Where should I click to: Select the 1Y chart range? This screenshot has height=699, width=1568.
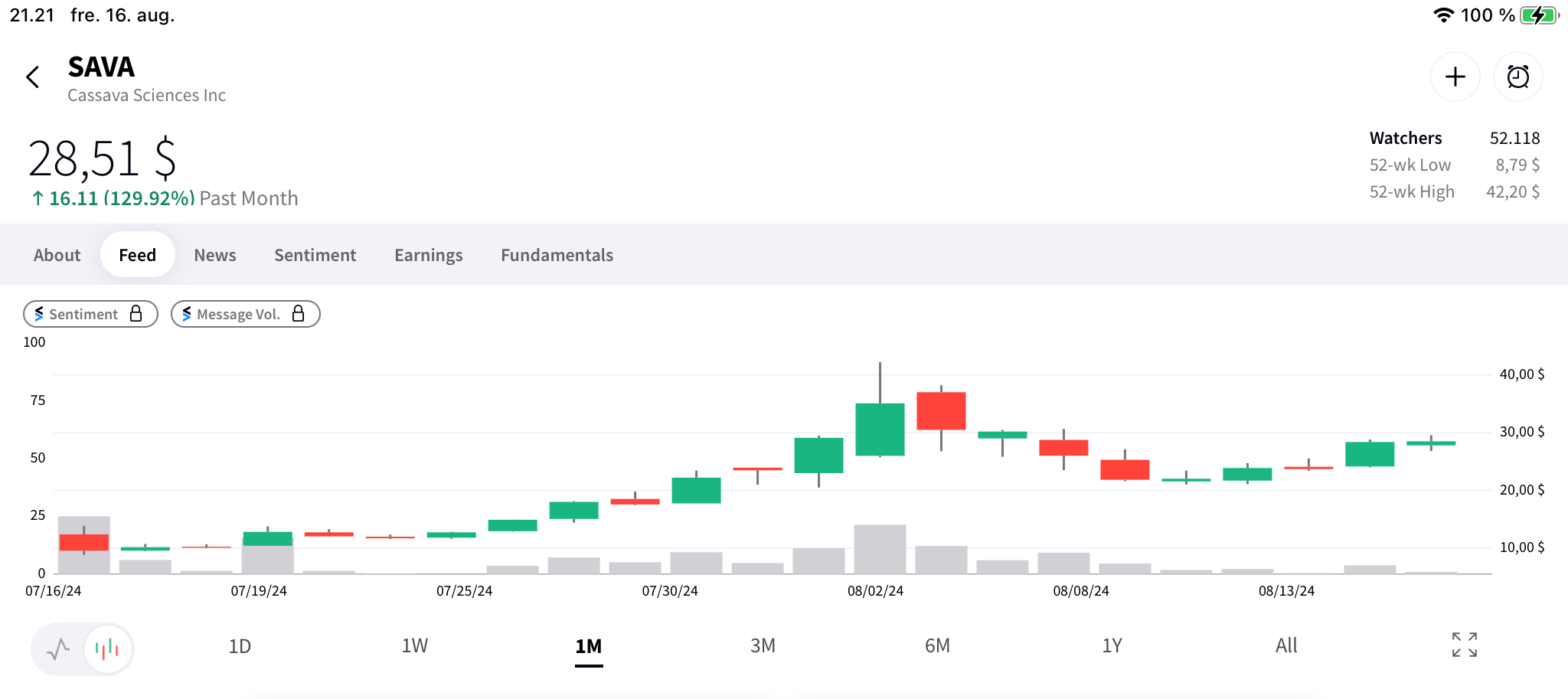[x=1112, y=646]
